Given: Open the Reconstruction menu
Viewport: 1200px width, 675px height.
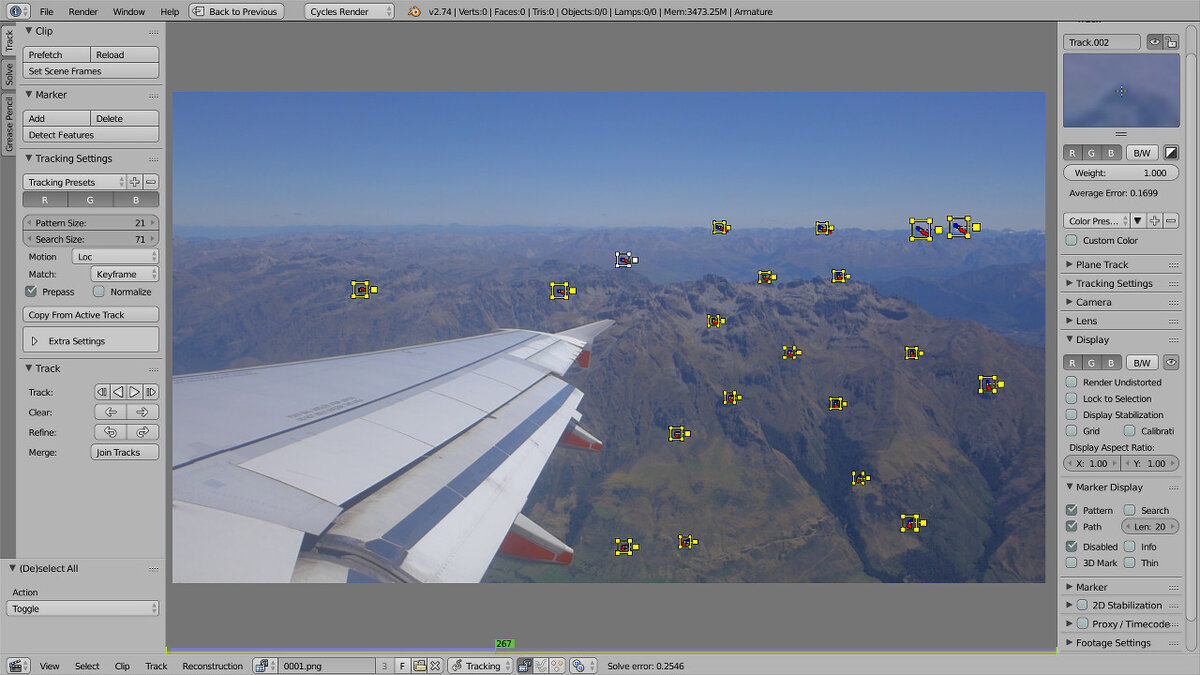Looking at the screenshot, I should (212, 665).
